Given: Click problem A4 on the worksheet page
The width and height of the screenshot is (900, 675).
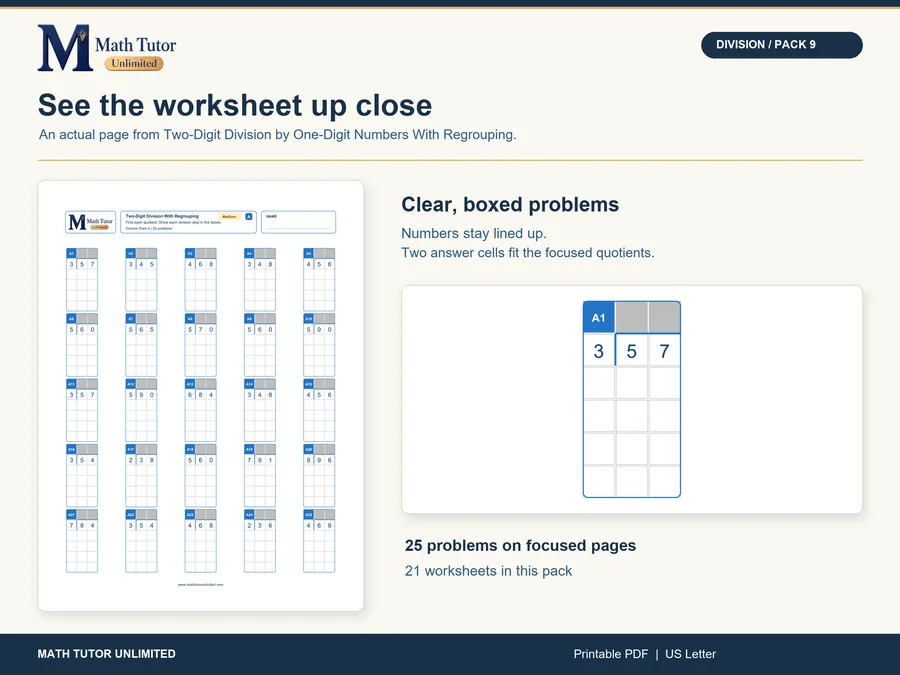Looking at the screenshot, I should pyautogui.click(x=259, y=280).
